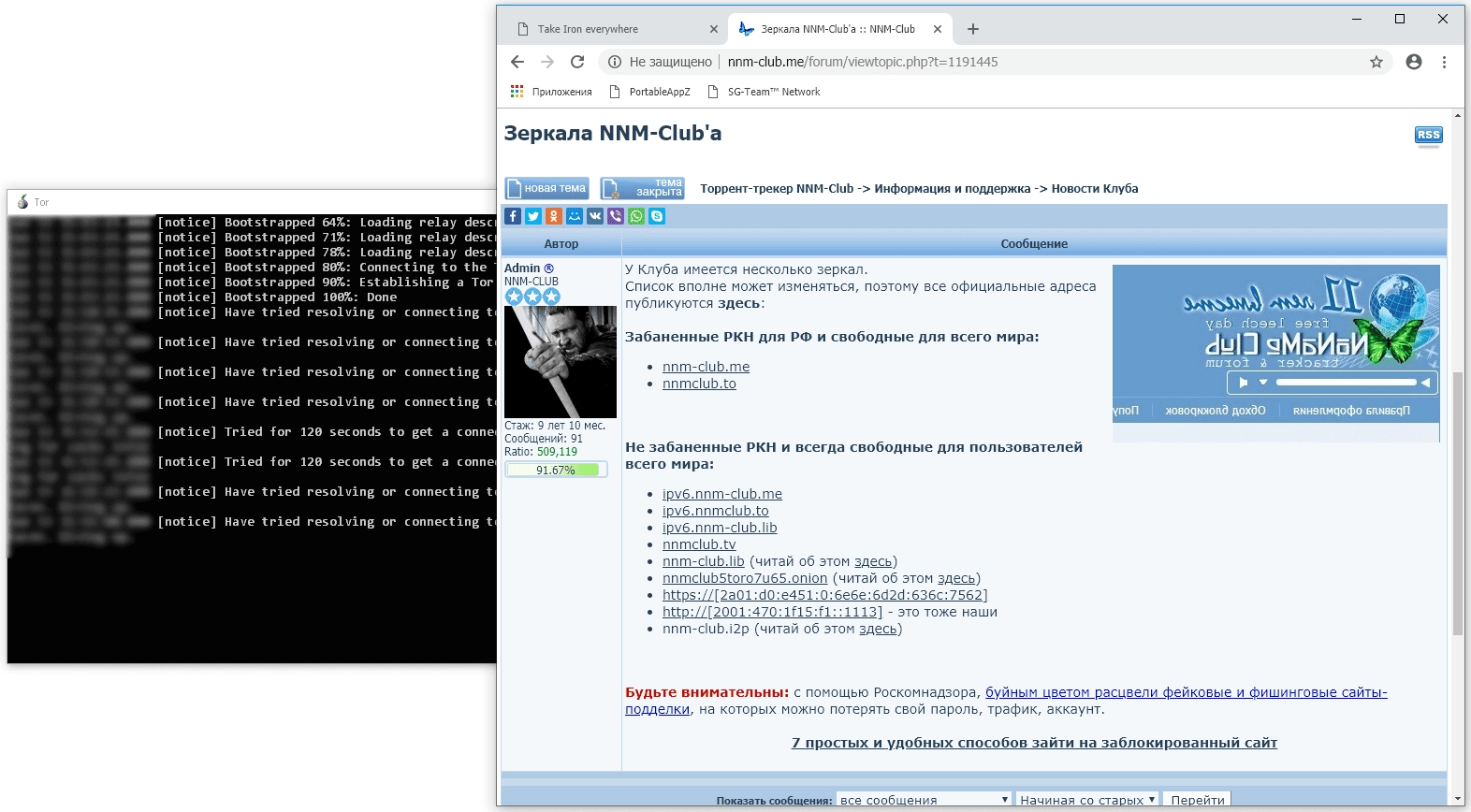
Task: Switch to Зеркала NNM-Club'a tab
Action: pyautogui.click(x=839, y=29)
